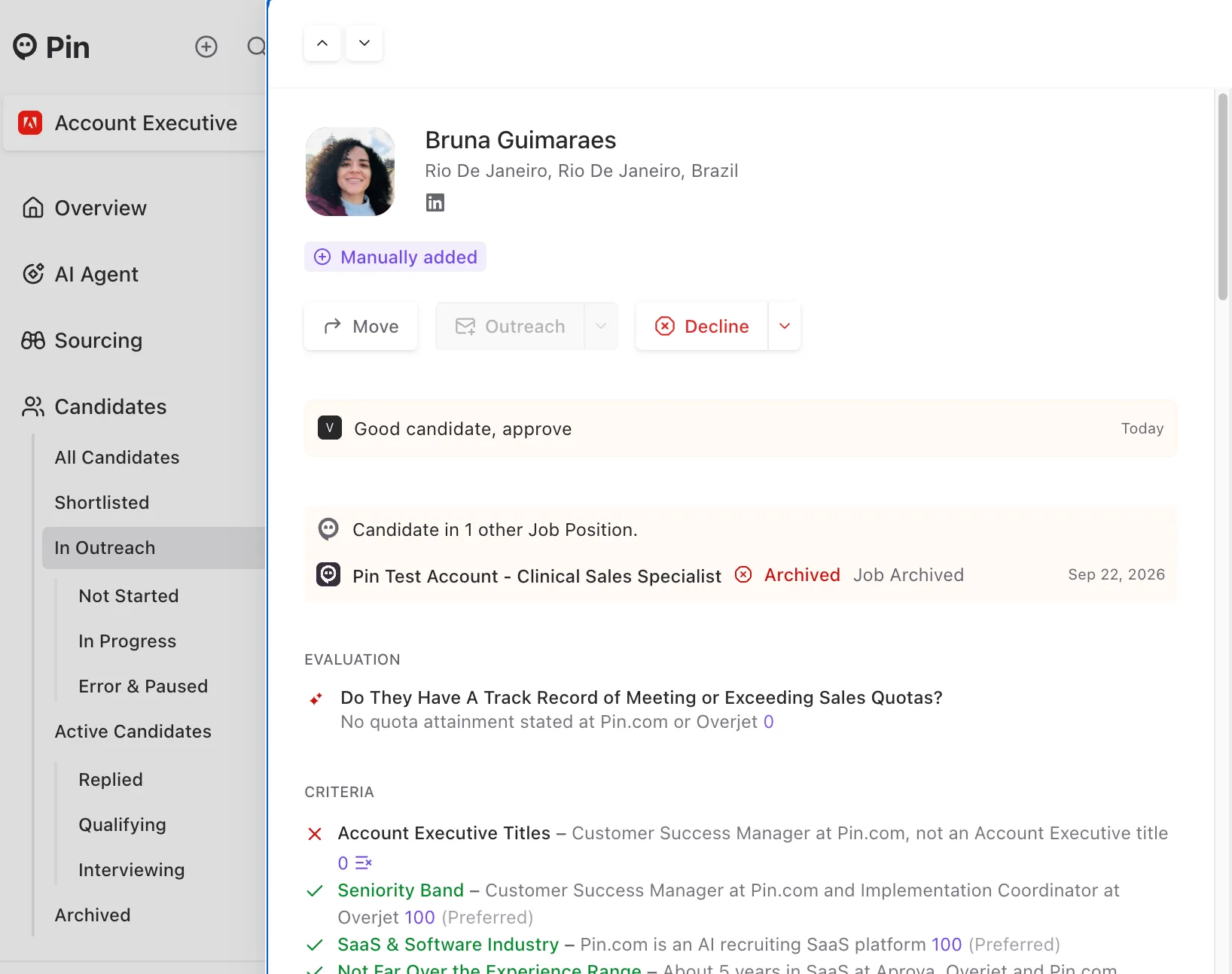This screenshot has height=974, width=1232.
Task: Select All Candidates in sidebar
Action: click(117, 458)
